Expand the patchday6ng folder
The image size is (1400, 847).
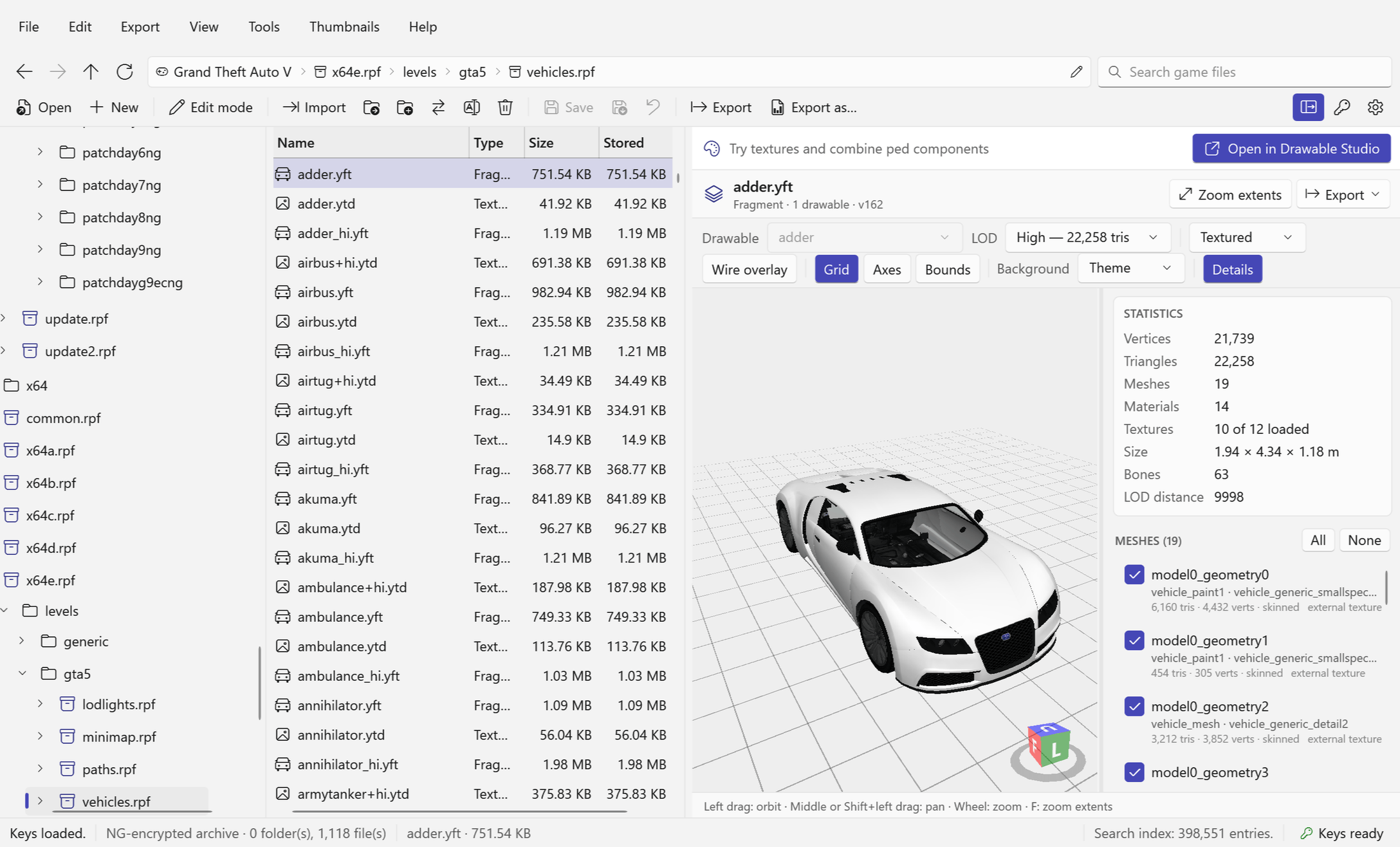point(40,152)
